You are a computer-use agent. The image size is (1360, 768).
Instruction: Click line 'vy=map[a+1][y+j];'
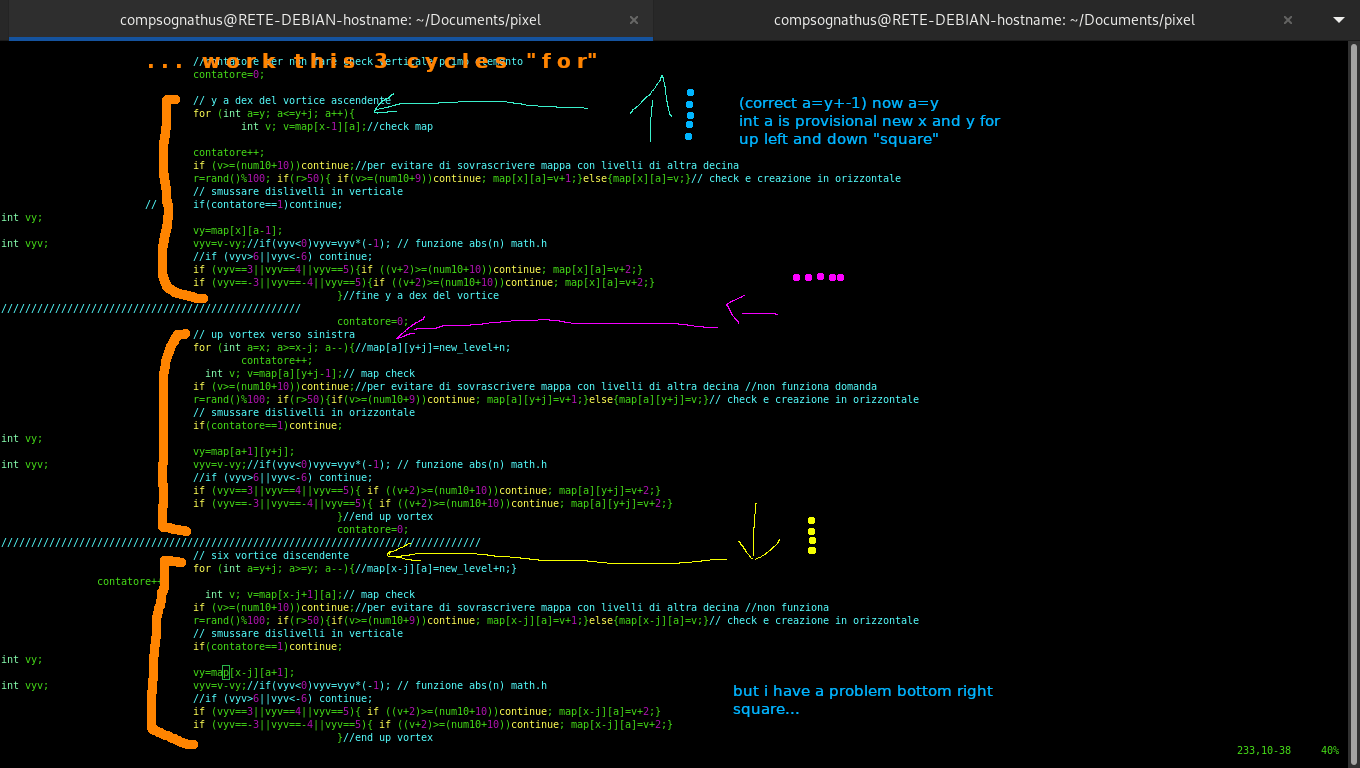(x=244, y=452)
